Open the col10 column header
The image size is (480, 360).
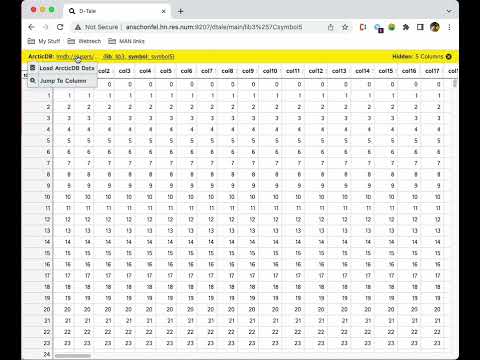point(270,71)
